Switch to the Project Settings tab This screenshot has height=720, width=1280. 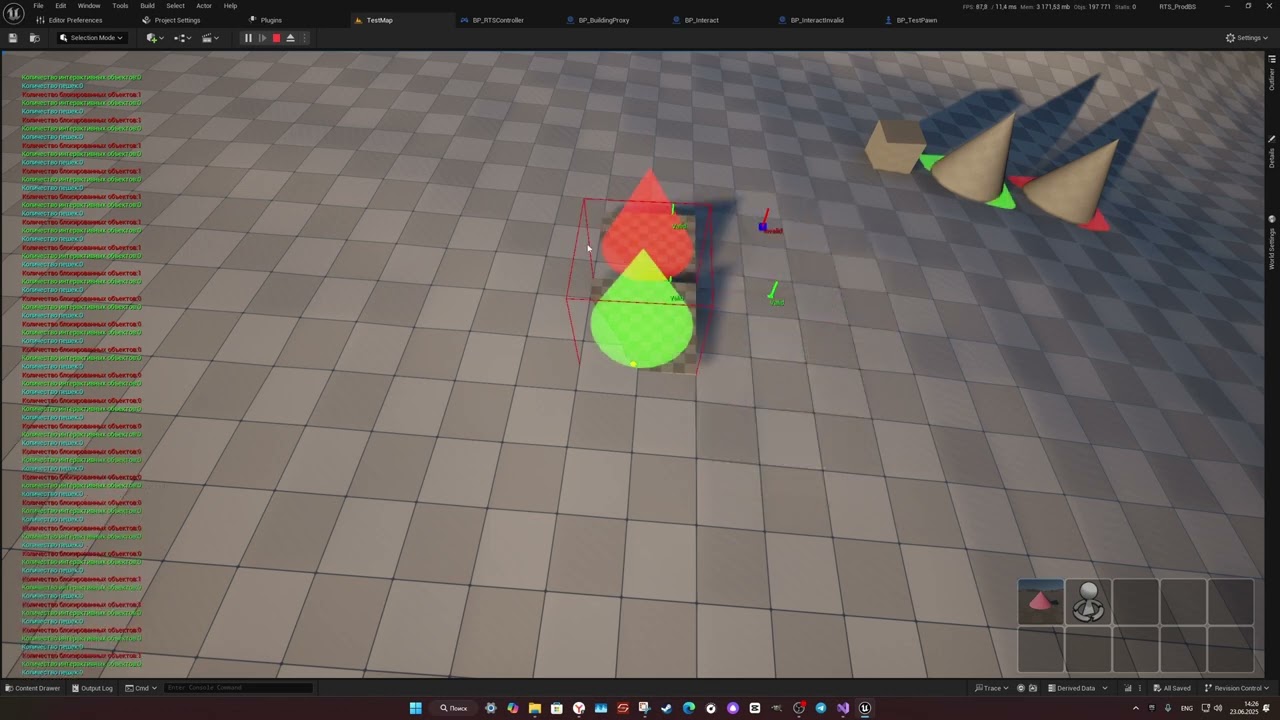[171, 20]
